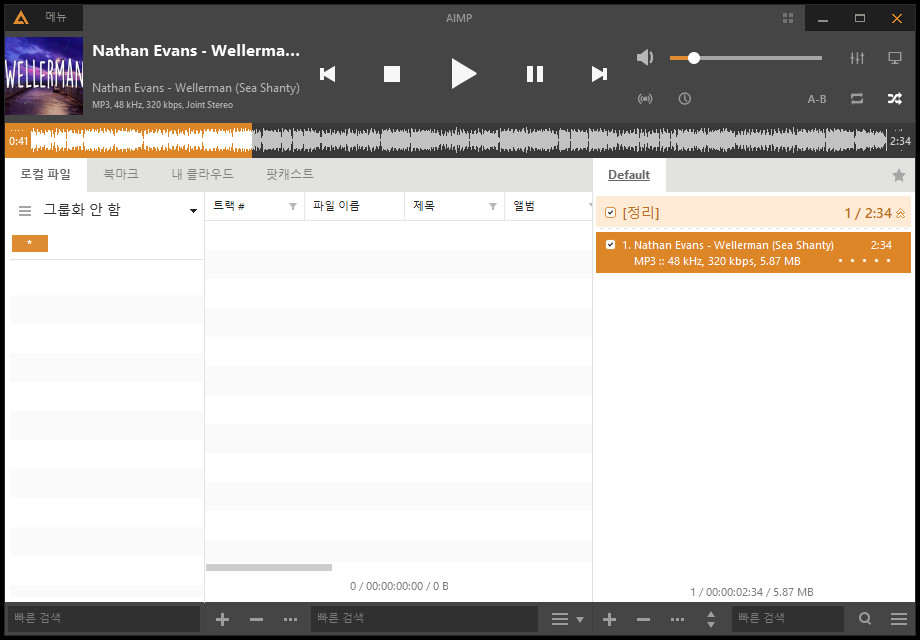Focus the left panel 빠른 검색 field
This screenshot has width=920, height=640.
point(103,618)
